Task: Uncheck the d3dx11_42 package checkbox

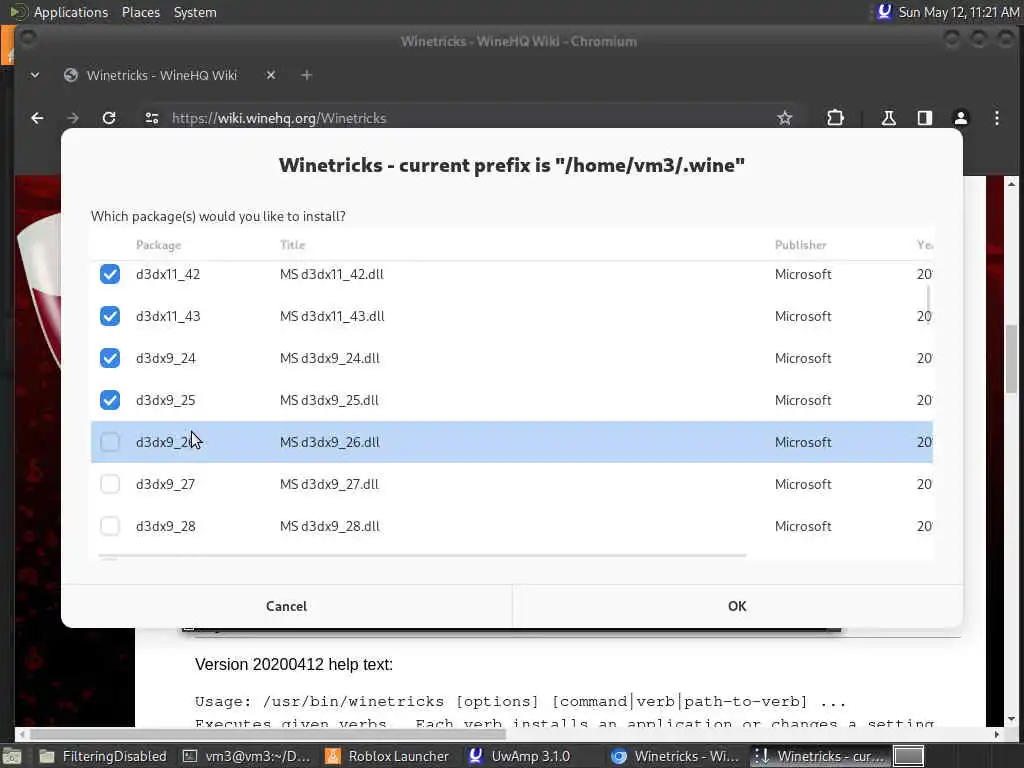Action: [110, 274]
